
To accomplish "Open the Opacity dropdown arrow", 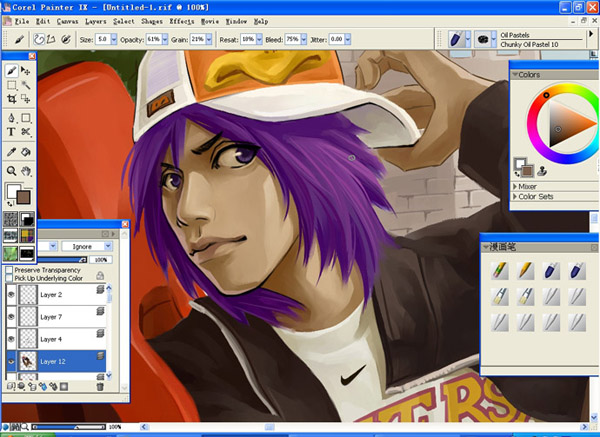I will click(x=166, y=39).
